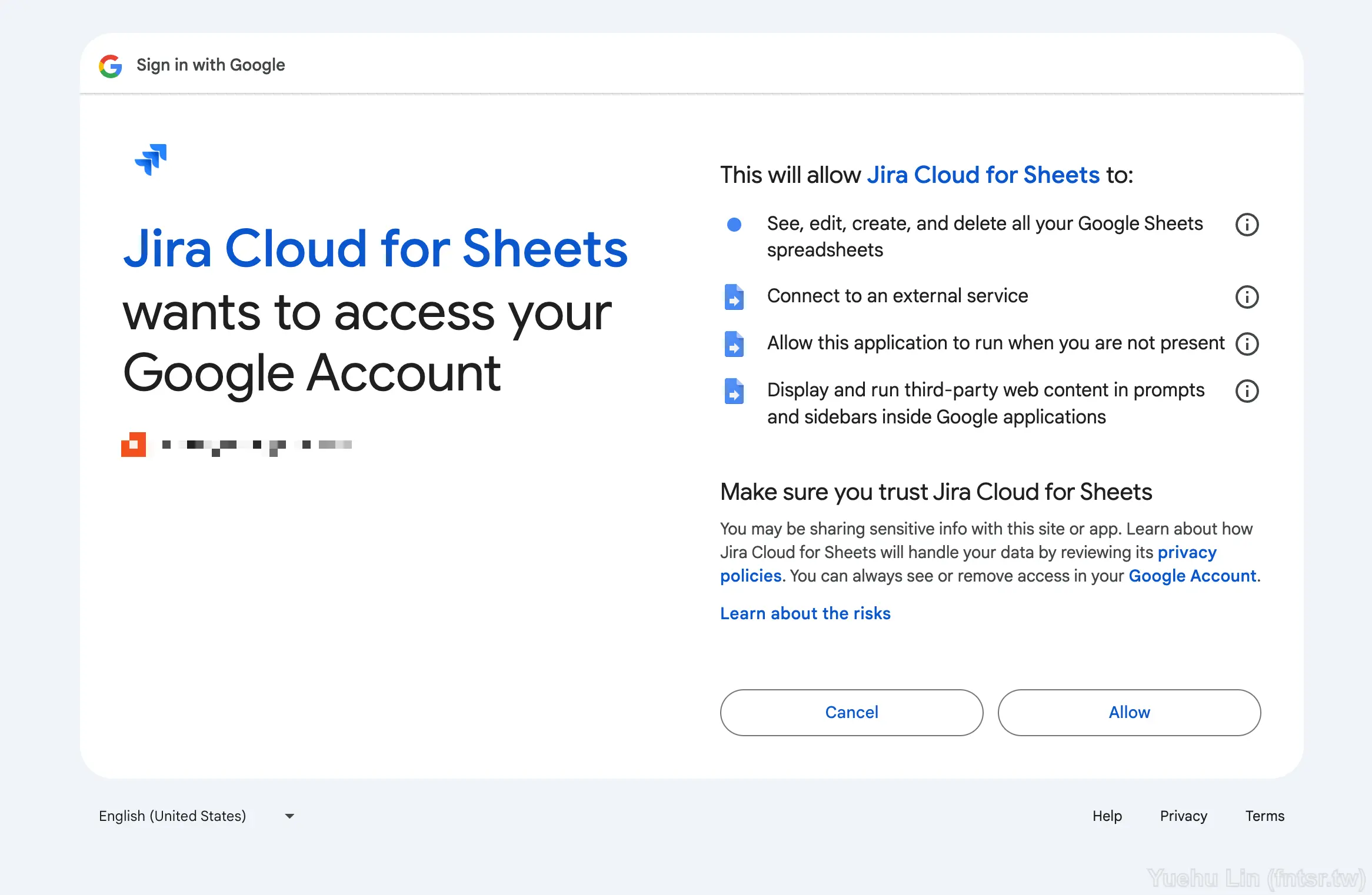Click the large Jira Cloud for Sheets title

pyautogui.click(x=375, y=249)
